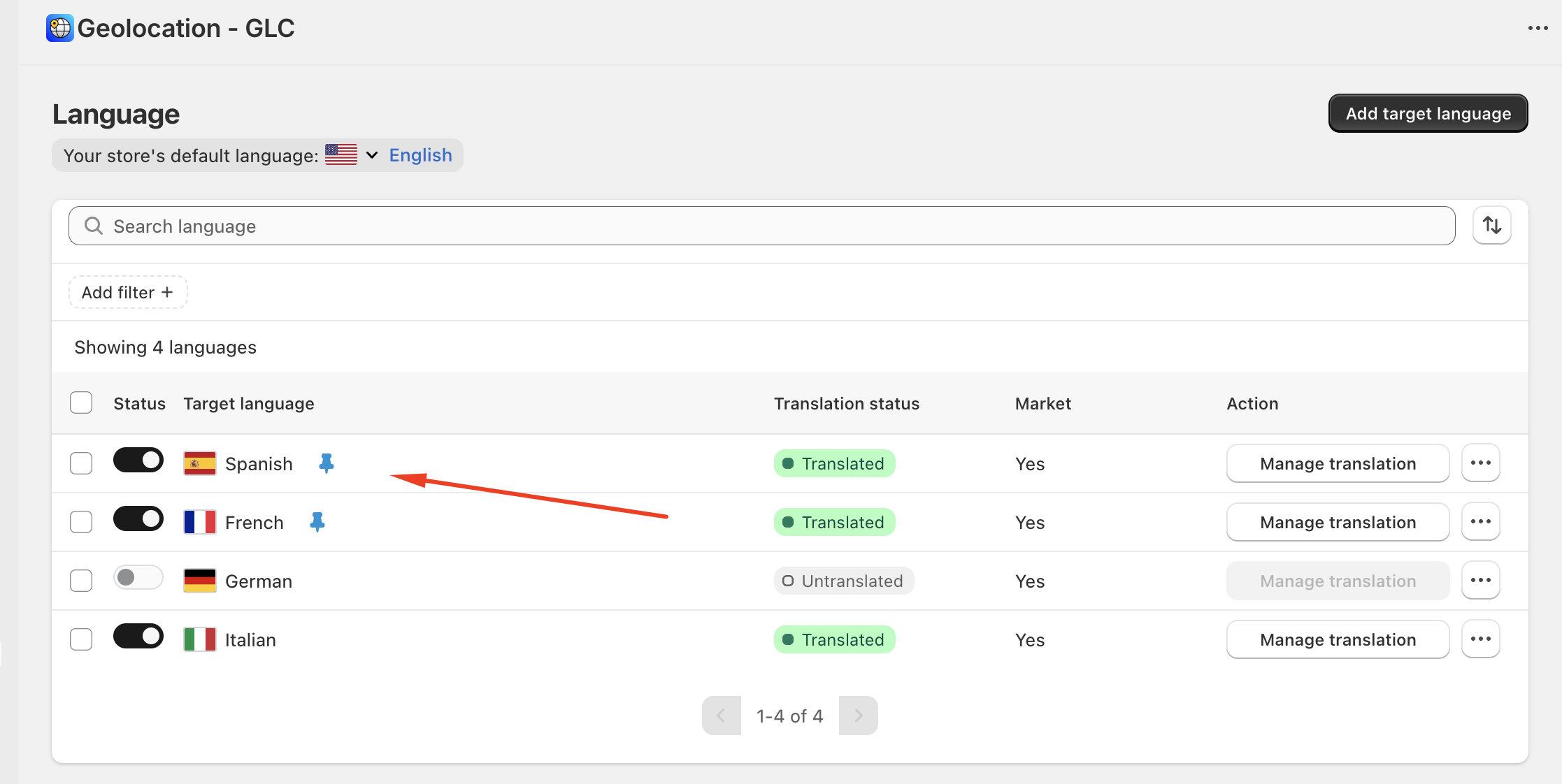Open more actions for the Italian row
The image size is (1562, 784).
coord(1480,639)
